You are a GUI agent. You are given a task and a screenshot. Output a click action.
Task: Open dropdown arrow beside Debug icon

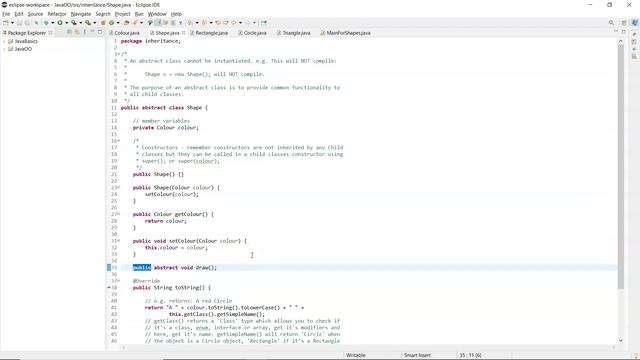point(52,23)
